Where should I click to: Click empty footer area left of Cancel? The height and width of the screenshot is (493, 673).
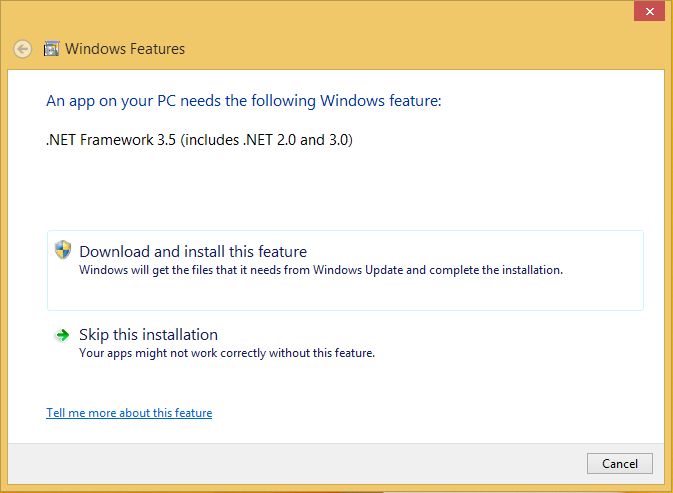point(300,464)
